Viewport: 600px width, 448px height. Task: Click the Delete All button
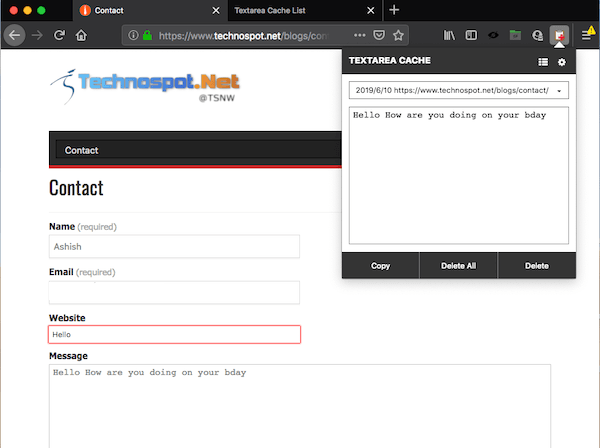[458, 266]
